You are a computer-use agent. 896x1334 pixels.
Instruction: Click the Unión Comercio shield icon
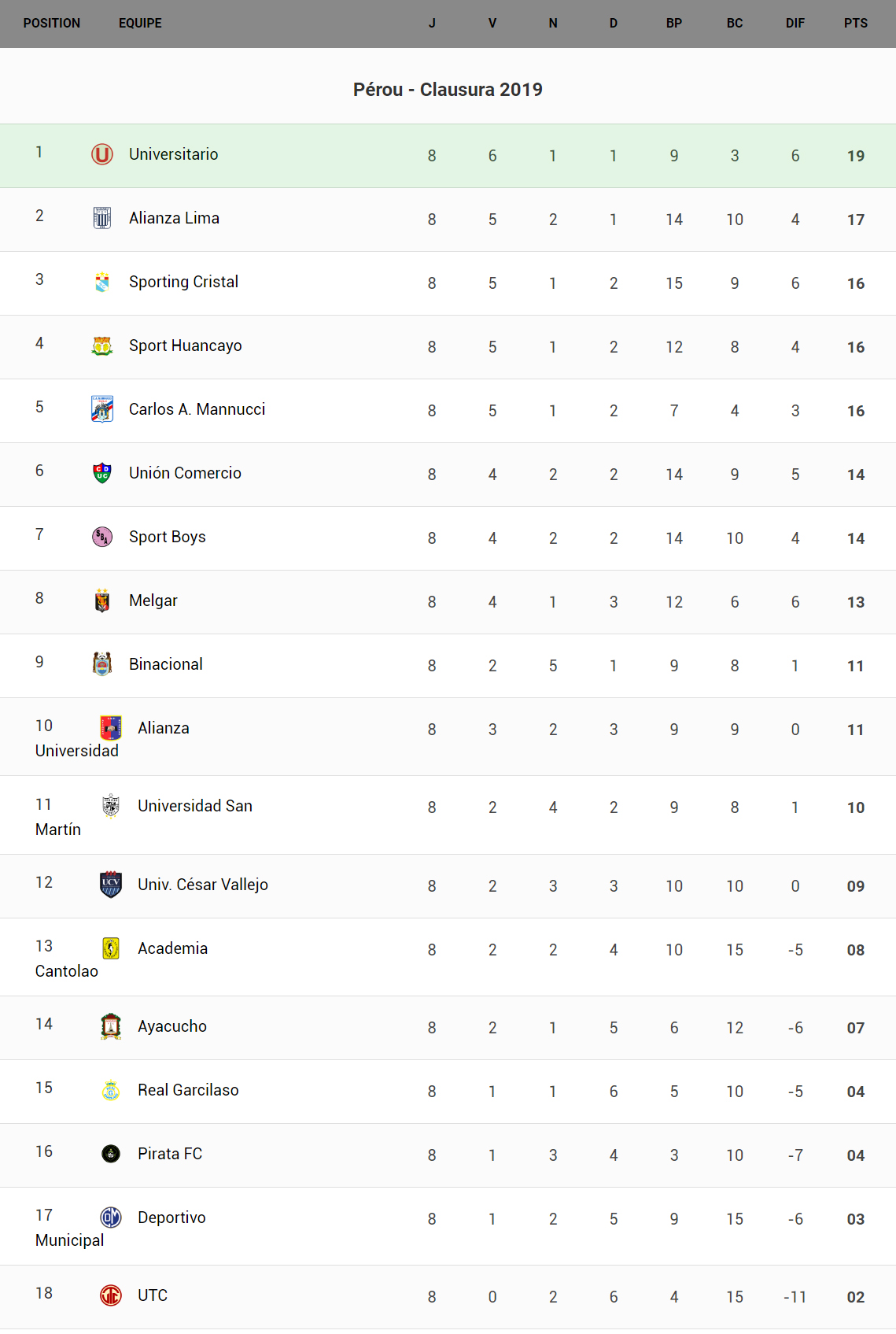click(102, 473)
